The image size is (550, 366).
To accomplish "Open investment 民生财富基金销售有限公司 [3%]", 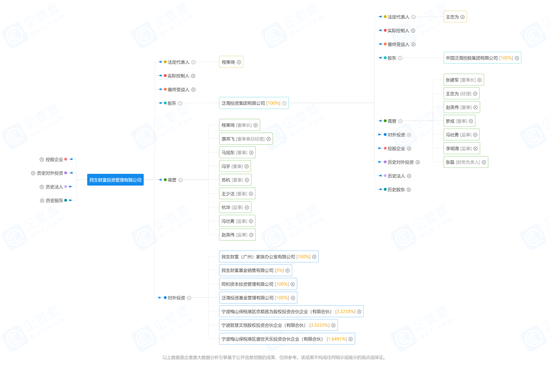I will 255,270.
